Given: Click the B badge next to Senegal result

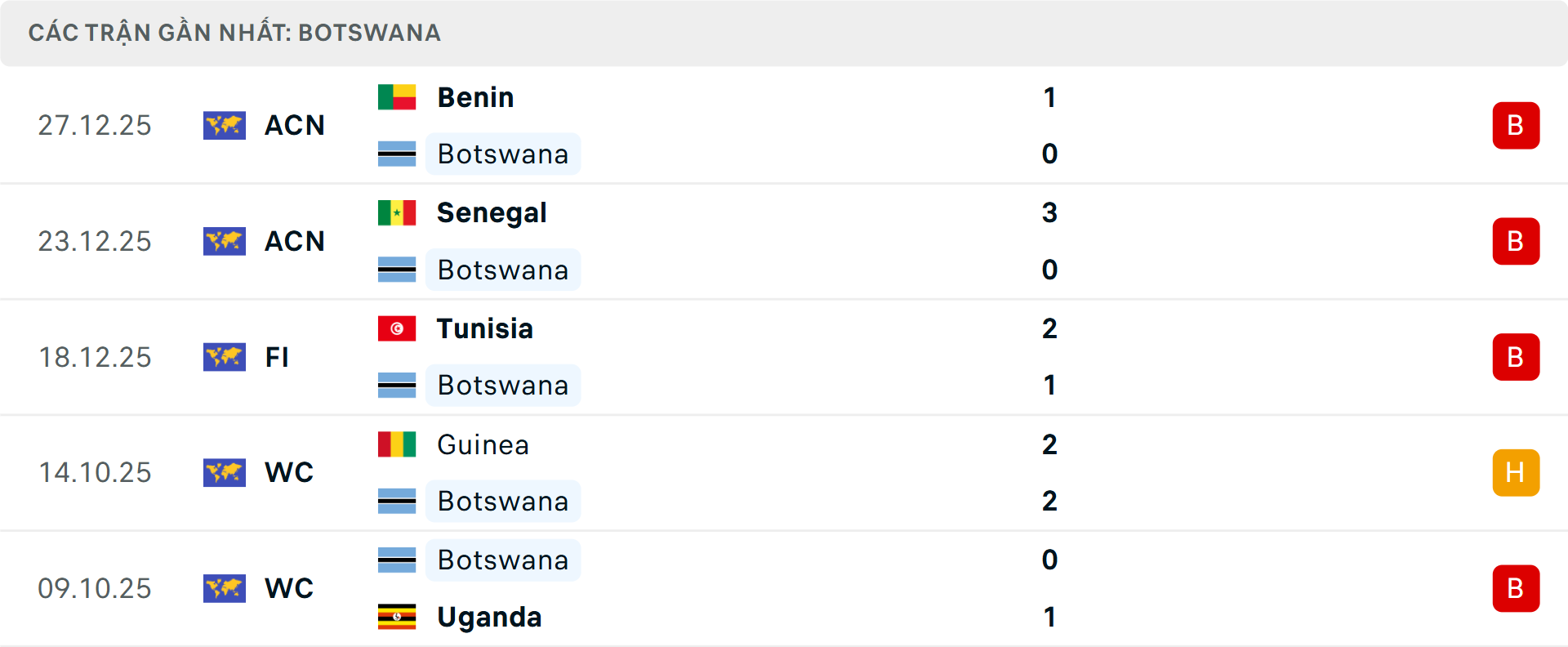Looking at the screenshot, I should pyautogui.click(x=1517, y=241).
